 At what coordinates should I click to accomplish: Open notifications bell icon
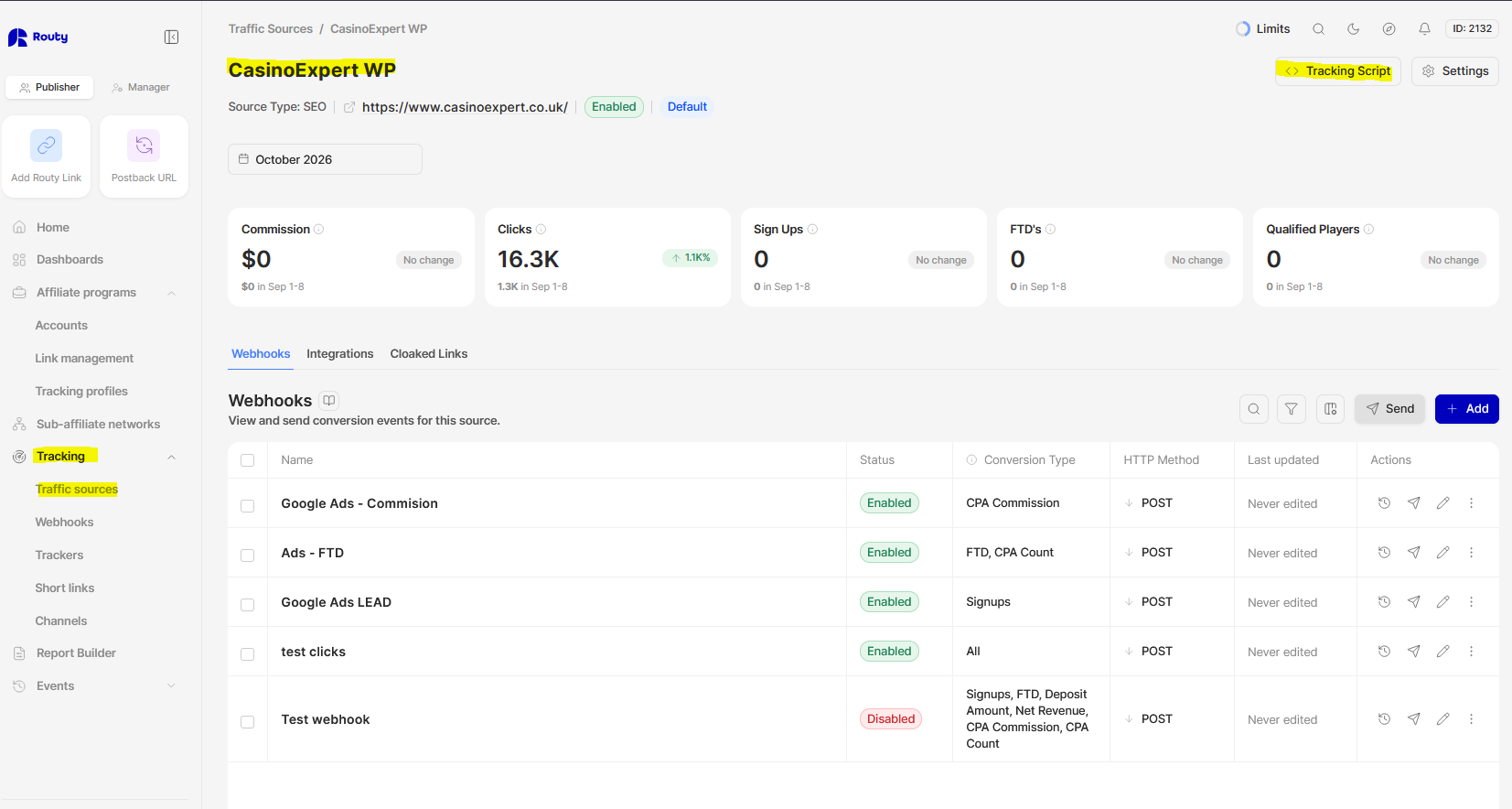1424,29
